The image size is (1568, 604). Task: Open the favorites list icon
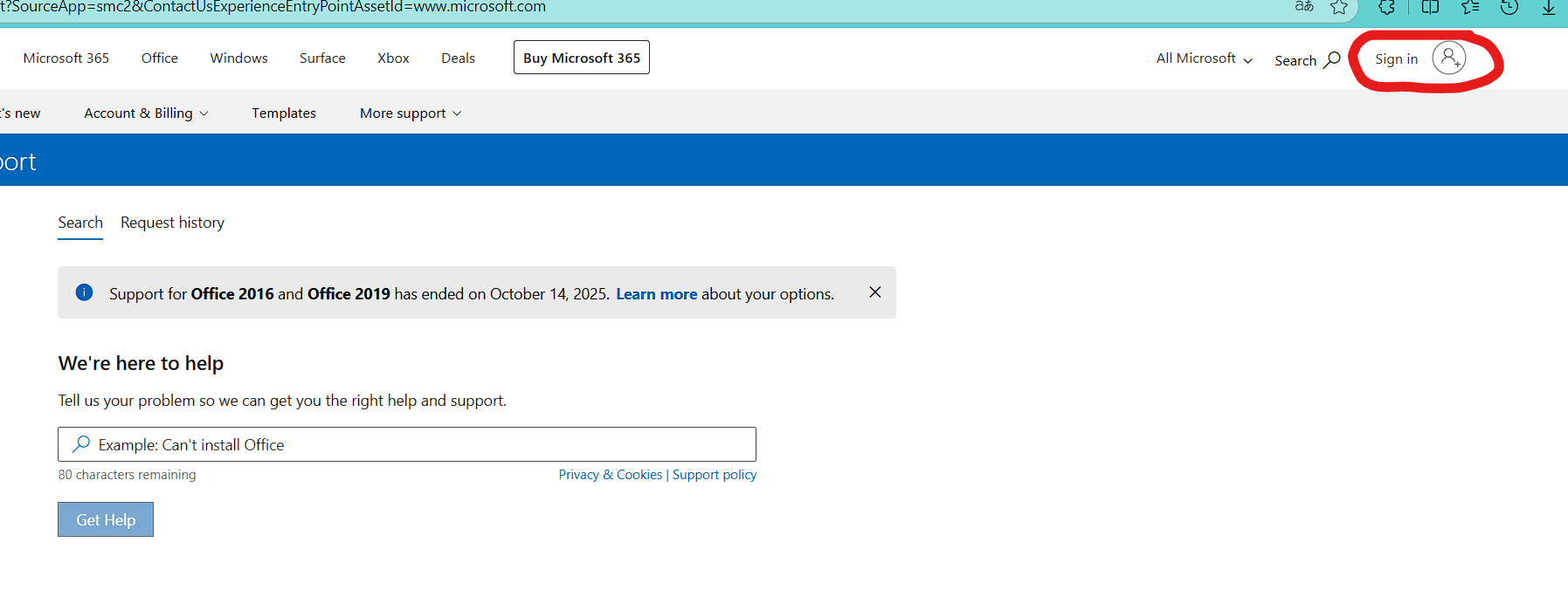(x=1470, y=7)
